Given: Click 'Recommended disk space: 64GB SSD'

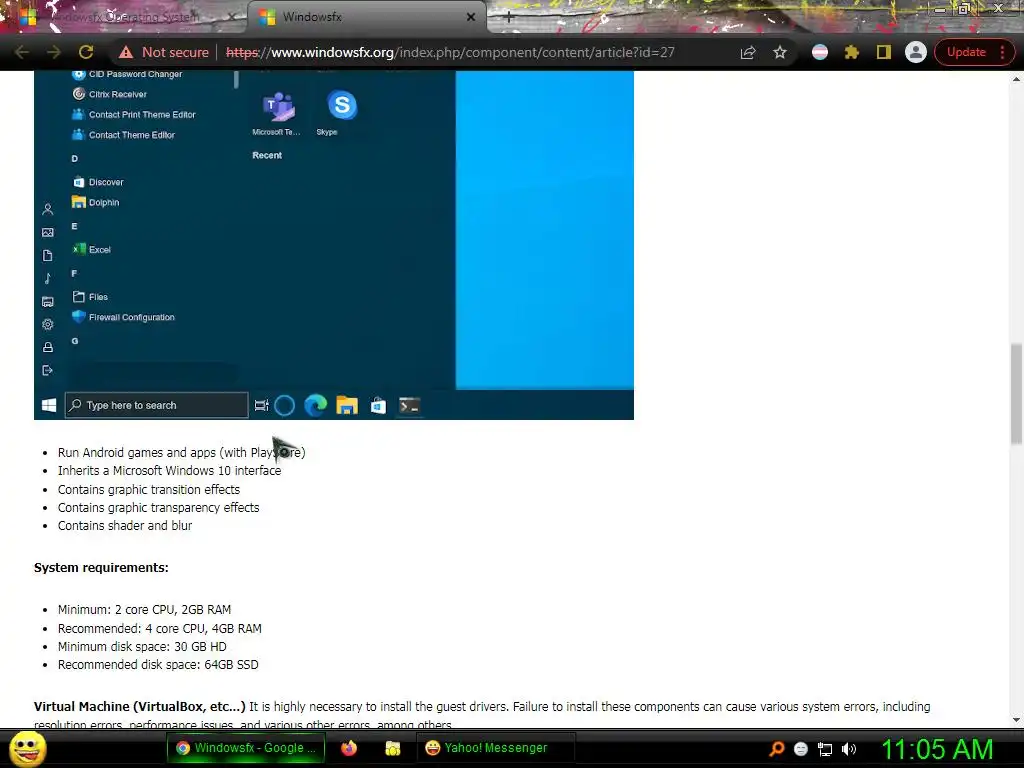Looking at the screenshot, I should [158, 665].
